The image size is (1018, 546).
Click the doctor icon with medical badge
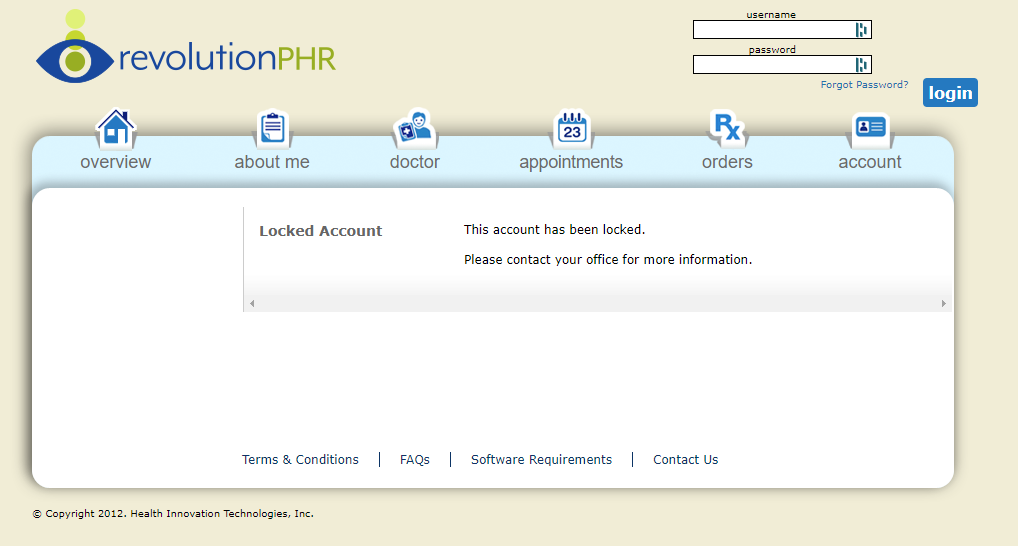(415, 129)
